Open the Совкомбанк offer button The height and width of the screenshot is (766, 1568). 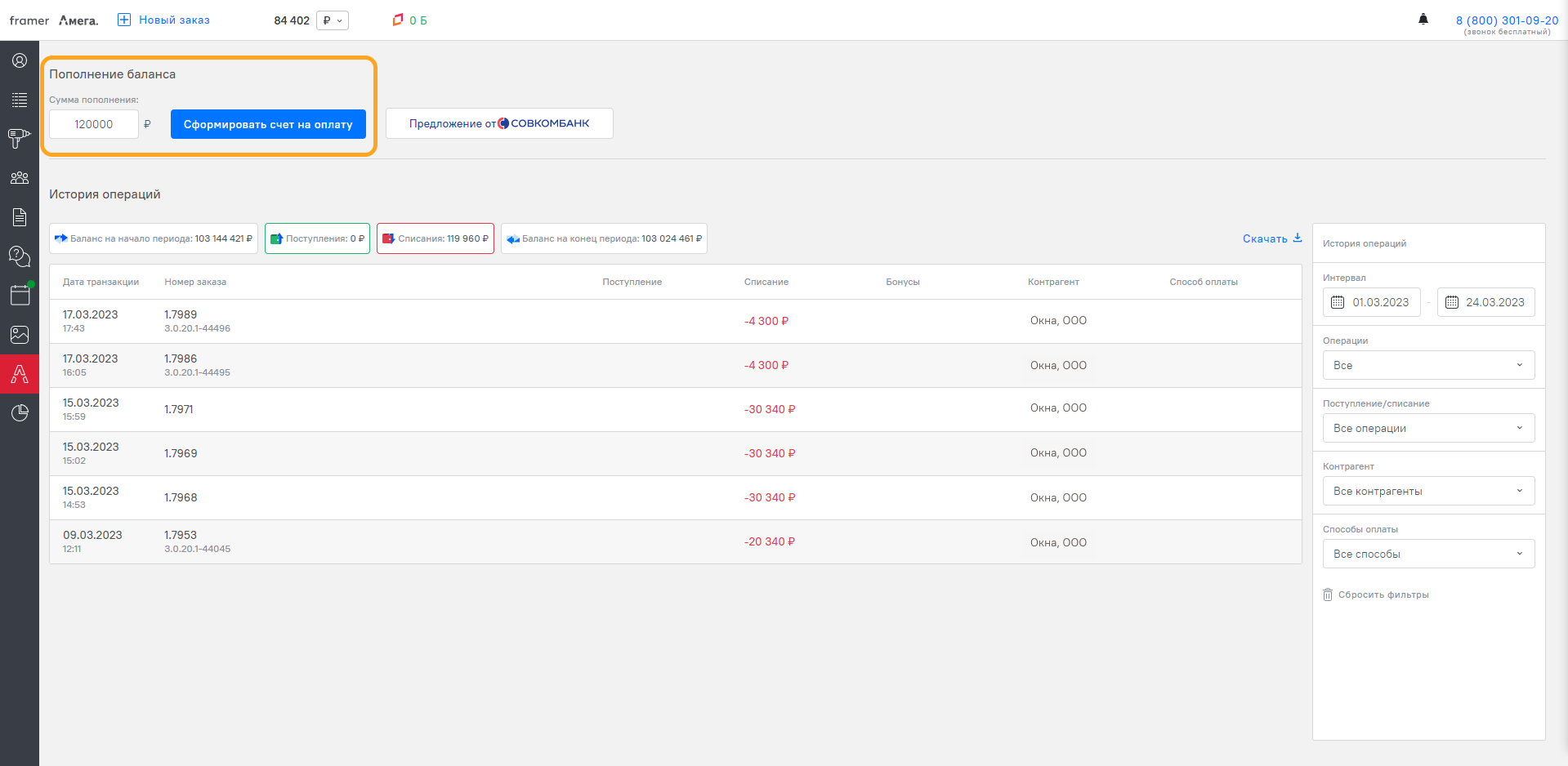pyautogui.click(x=499, y=123)
